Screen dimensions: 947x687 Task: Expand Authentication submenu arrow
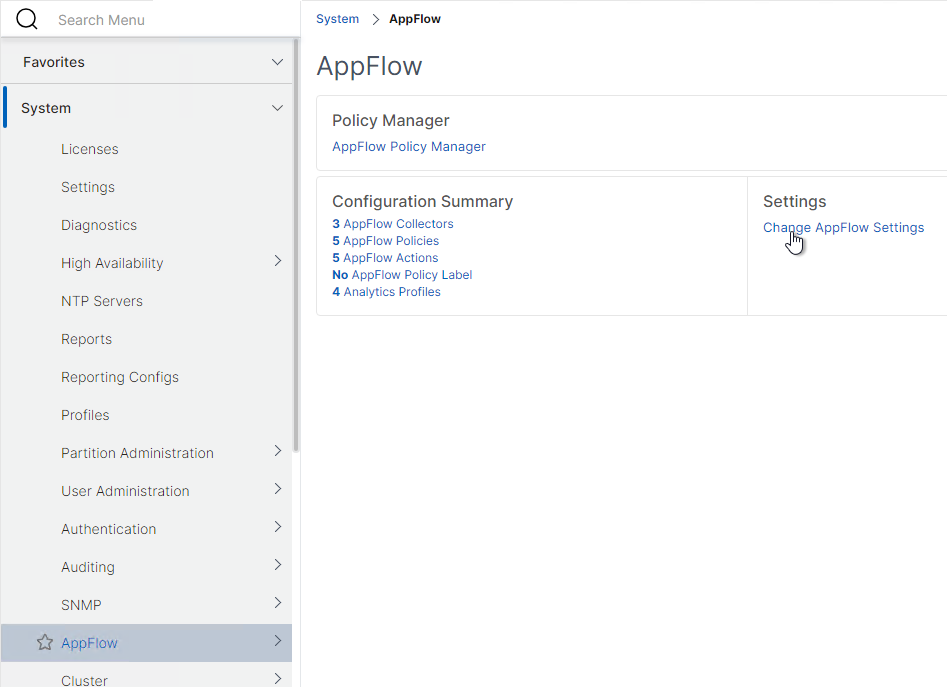278,527
